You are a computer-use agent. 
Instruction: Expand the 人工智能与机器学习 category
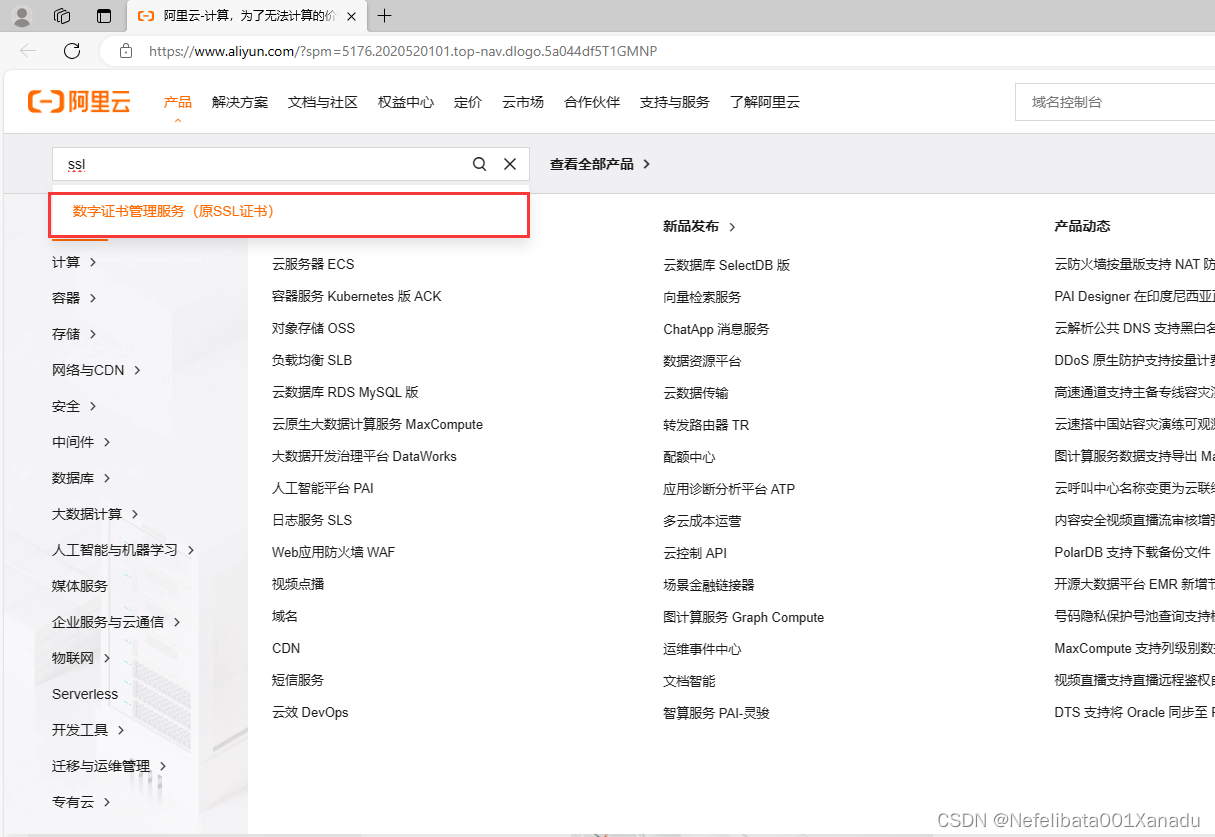[x=123, y=550]
